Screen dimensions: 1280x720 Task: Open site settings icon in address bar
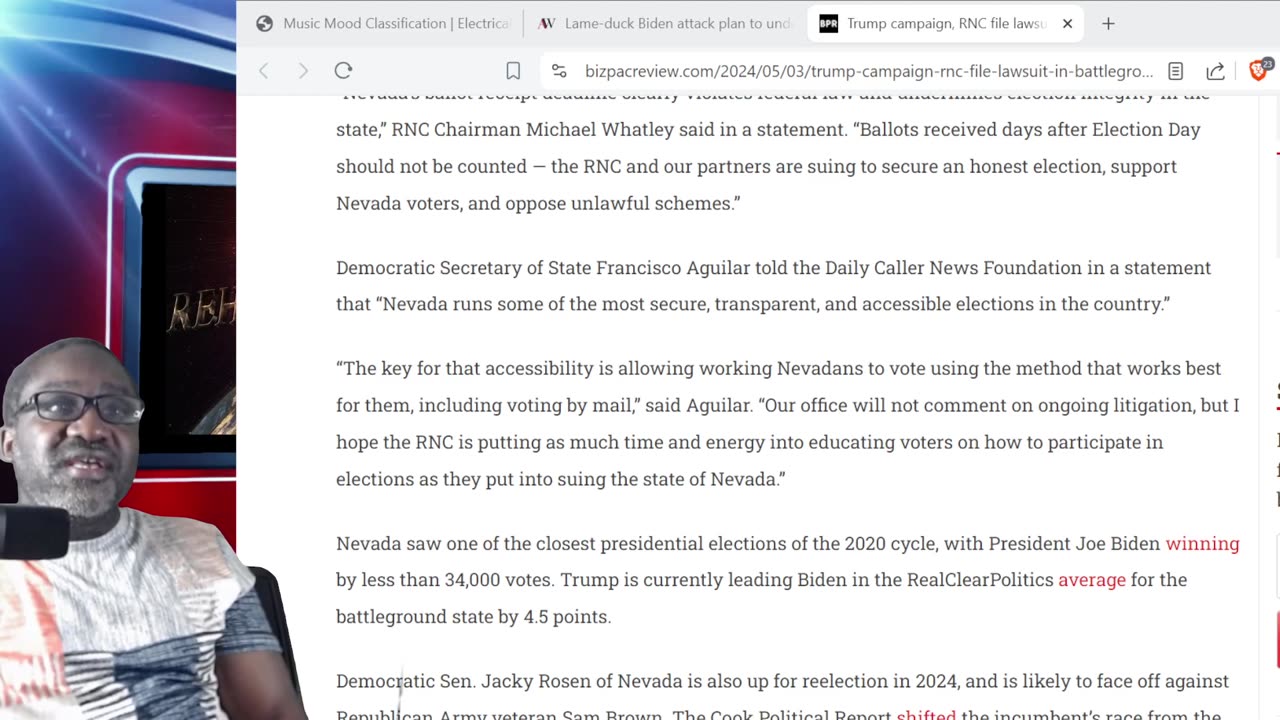tap(559, 71)
